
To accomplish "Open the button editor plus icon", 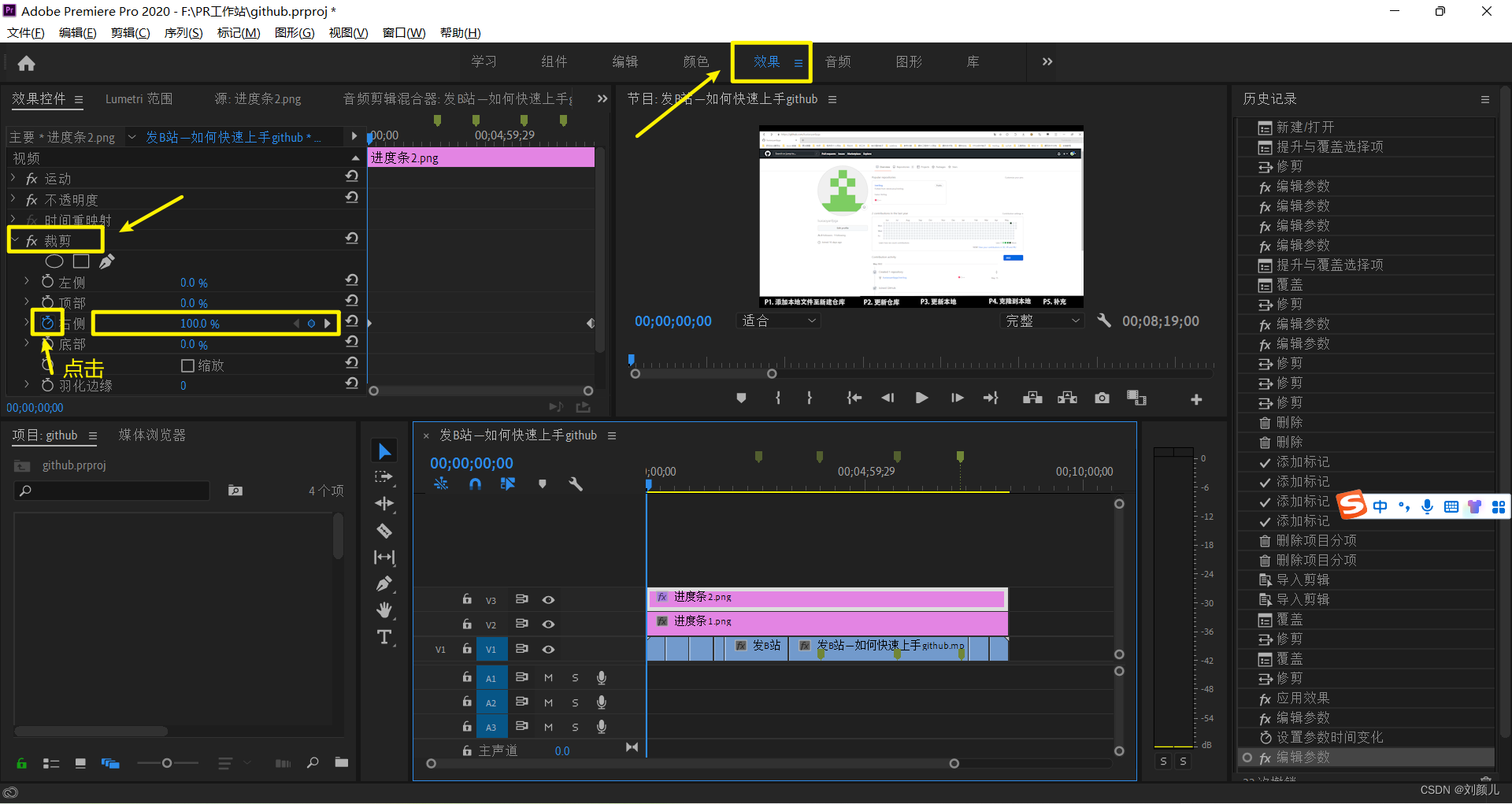I will point(1196,400).
